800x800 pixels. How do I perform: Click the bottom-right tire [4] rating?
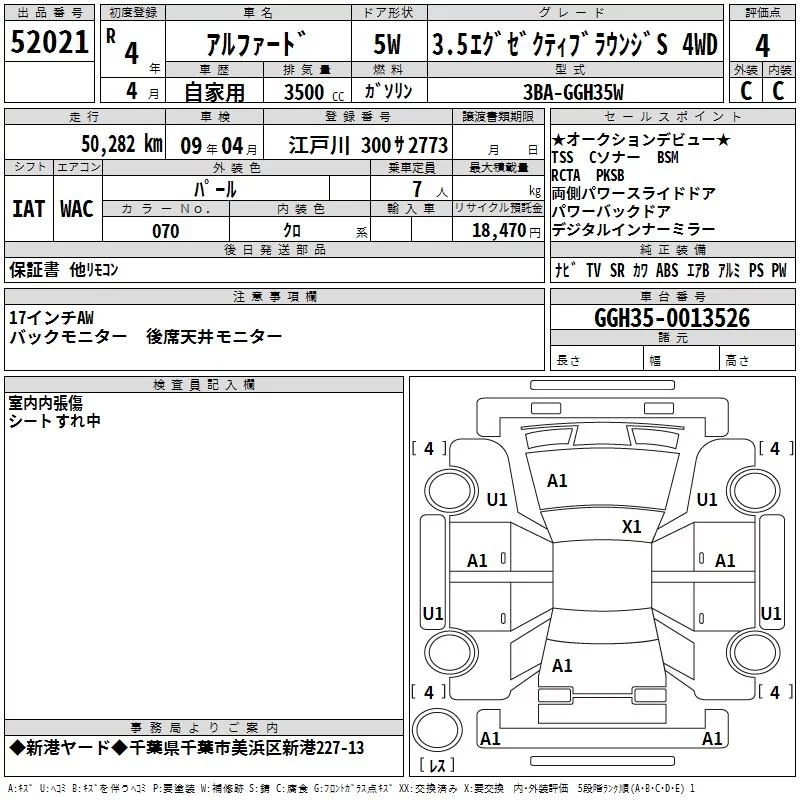(769, 692)
